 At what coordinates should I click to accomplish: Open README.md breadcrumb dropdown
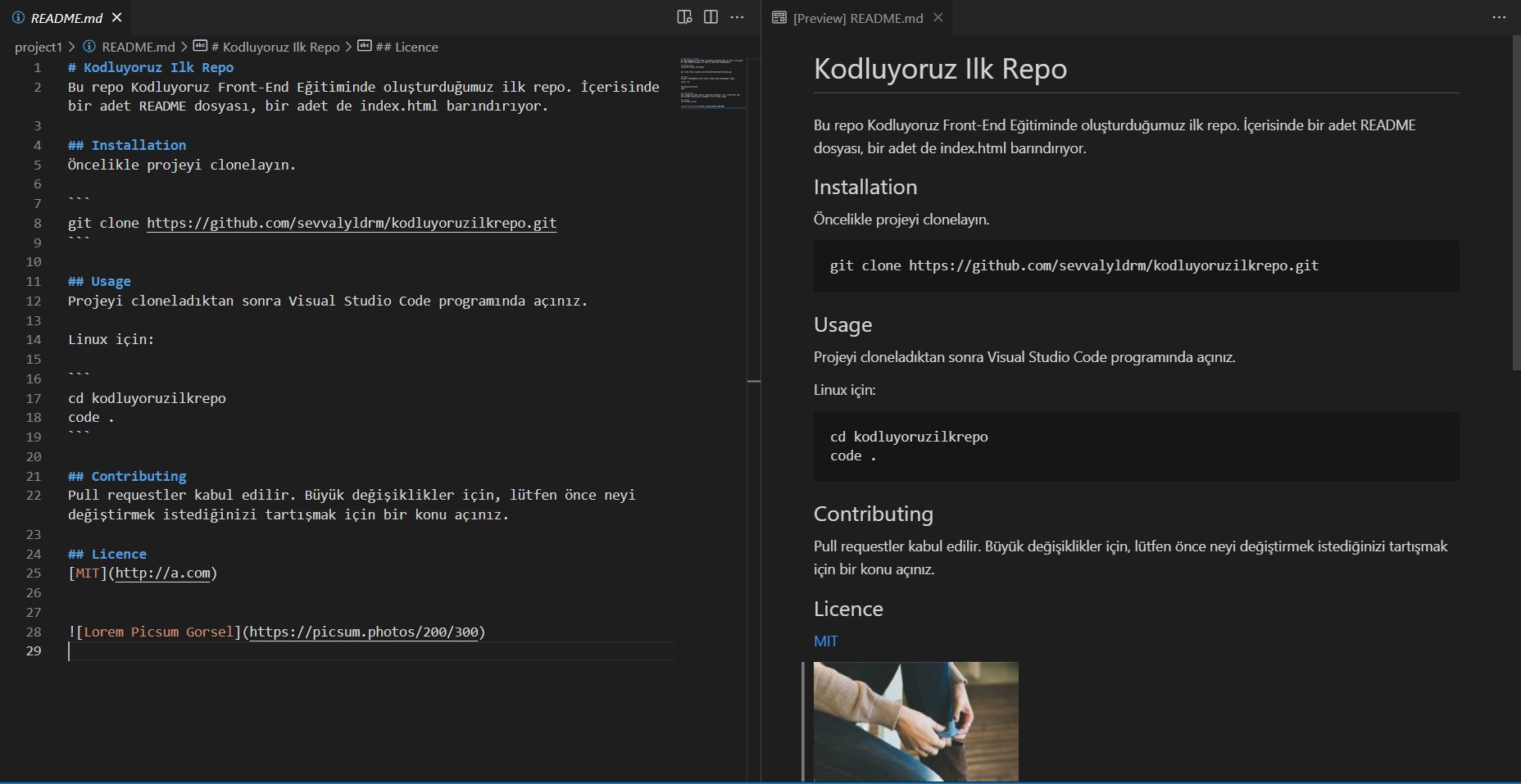click(x=138, y=47)
